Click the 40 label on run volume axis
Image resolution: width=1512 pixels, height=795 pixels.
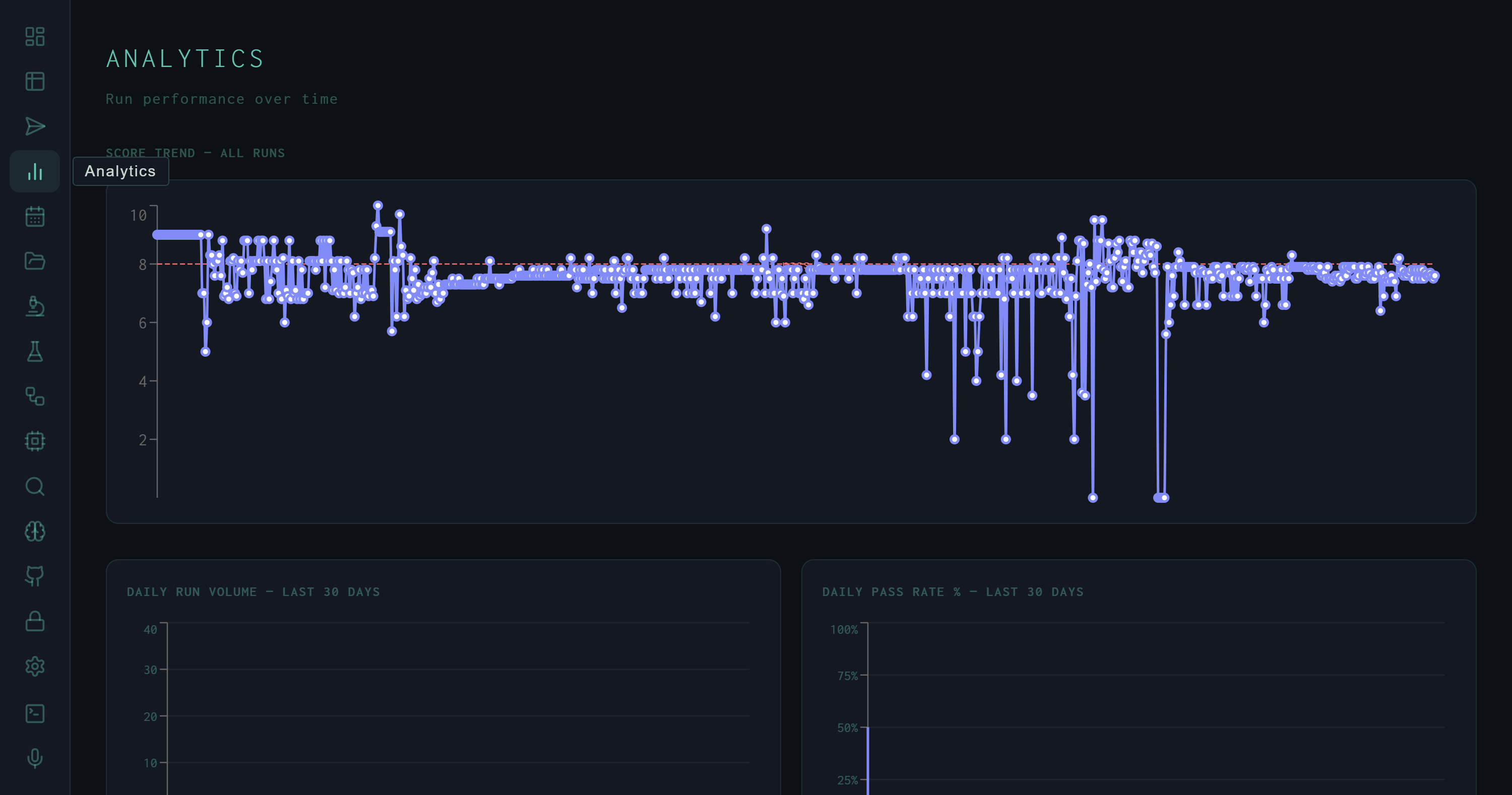point(150,630)
